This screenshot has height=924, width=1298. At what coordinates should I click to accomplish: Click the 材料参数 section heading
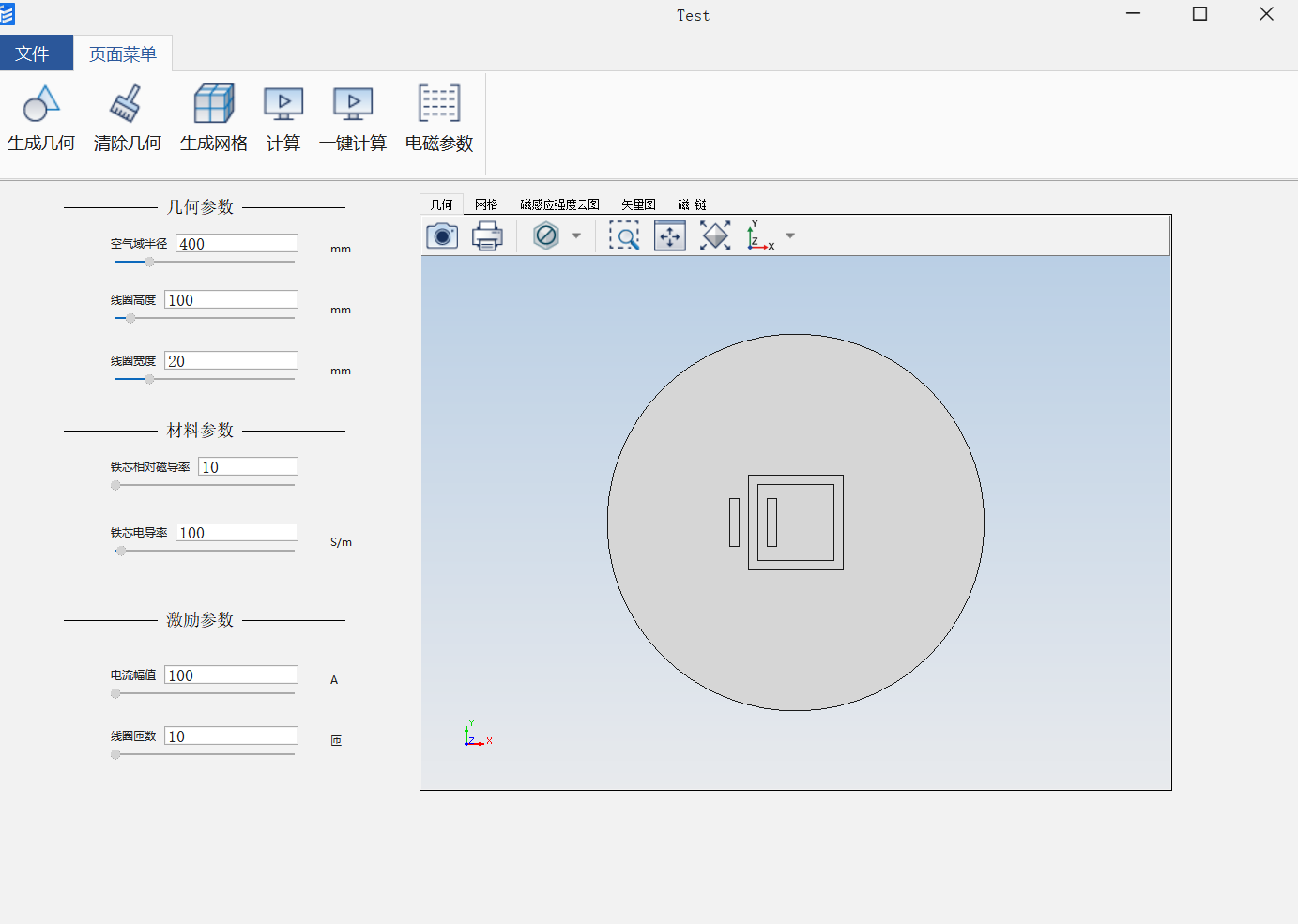(x=200, y=430)
